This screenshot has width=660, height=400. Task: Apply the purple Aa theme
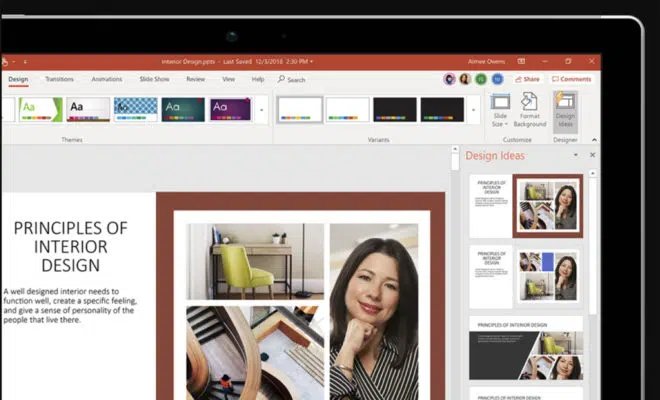click(x=230, y=109)
